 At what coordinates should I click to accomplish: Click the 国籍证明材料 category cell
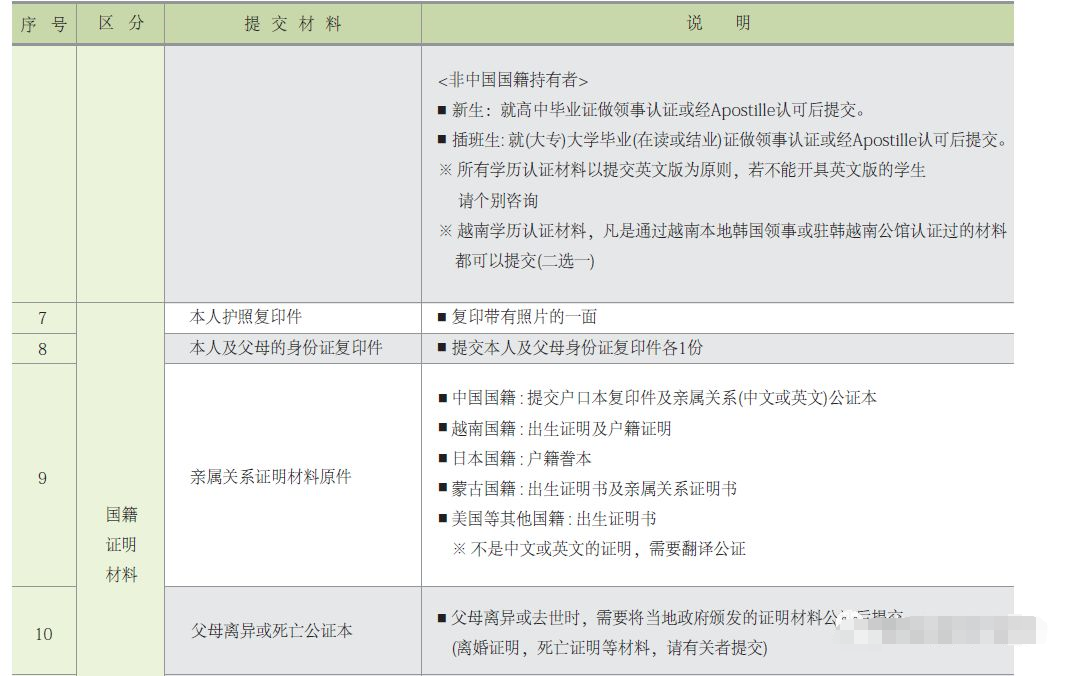pyautogui.click(x=121, y=545)
